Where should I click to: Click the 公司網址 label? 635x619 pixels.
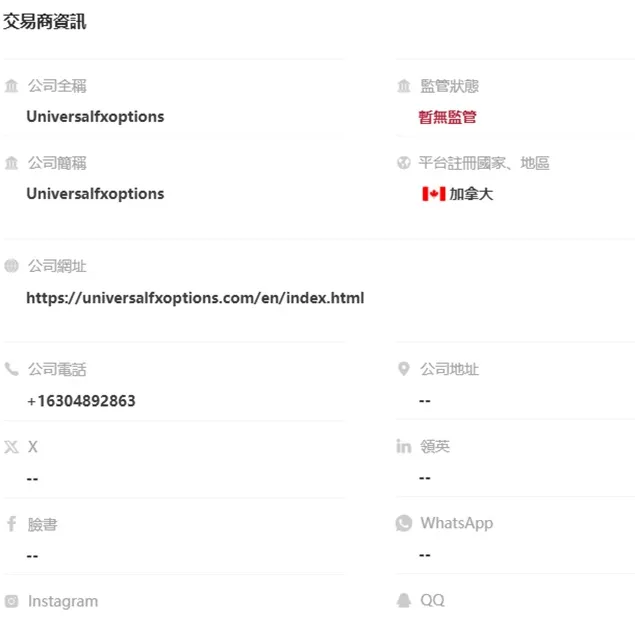click(x=57, y=266)
